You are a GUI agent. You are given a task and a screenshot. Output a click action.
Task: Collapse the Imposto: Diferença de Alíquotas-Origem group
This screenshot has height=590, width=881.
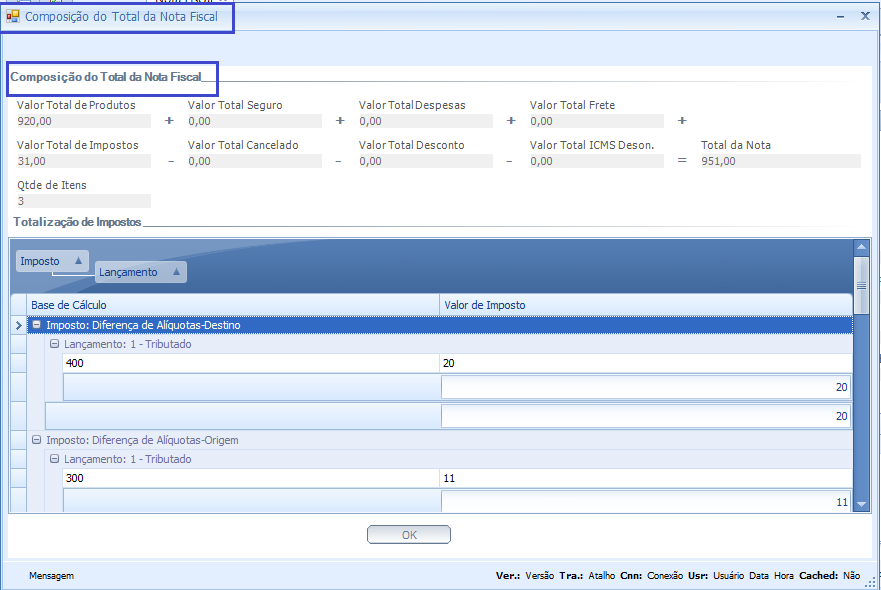click(37, 440)
